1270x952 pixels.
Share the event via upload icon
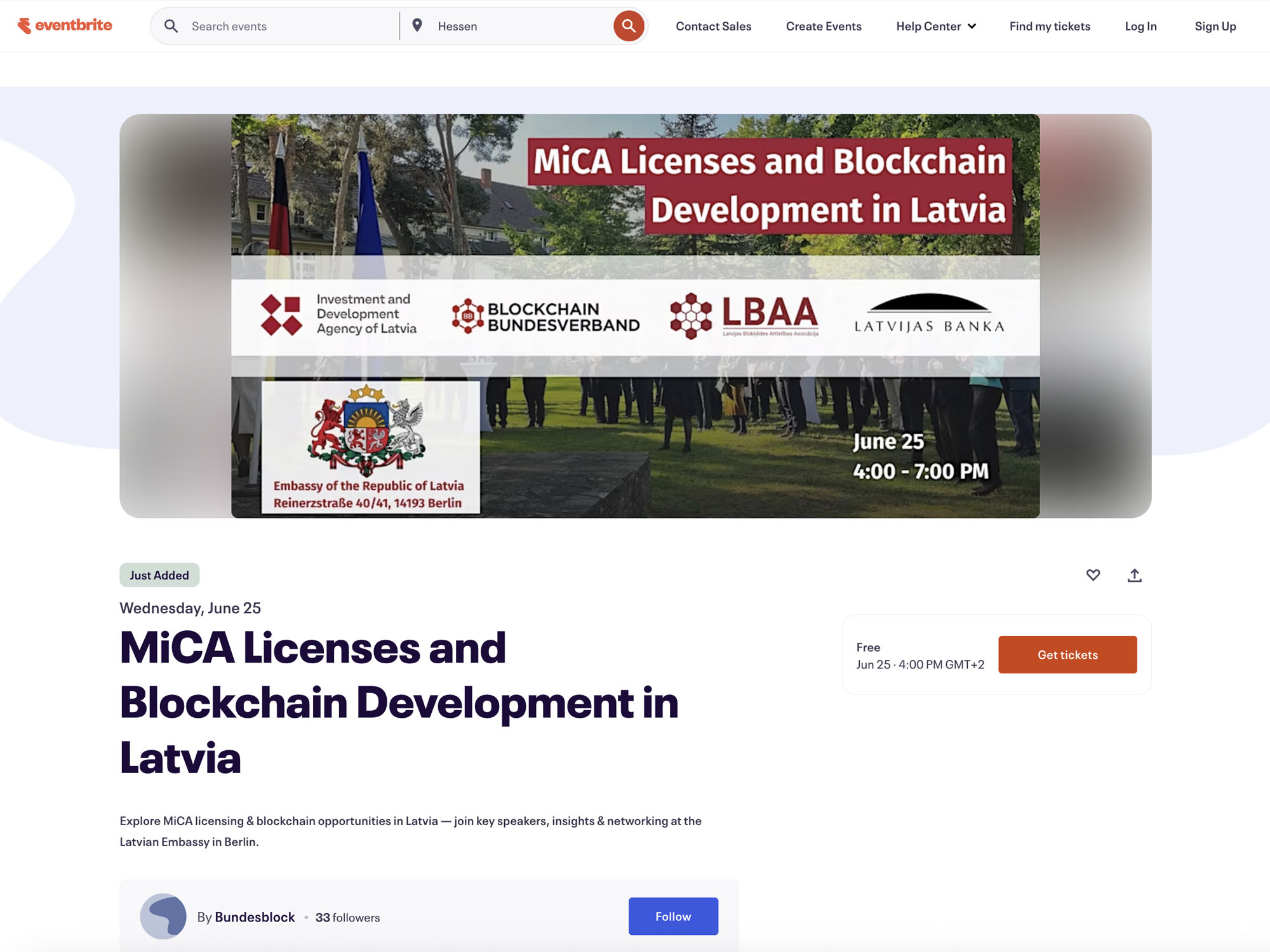[1135, 575]
